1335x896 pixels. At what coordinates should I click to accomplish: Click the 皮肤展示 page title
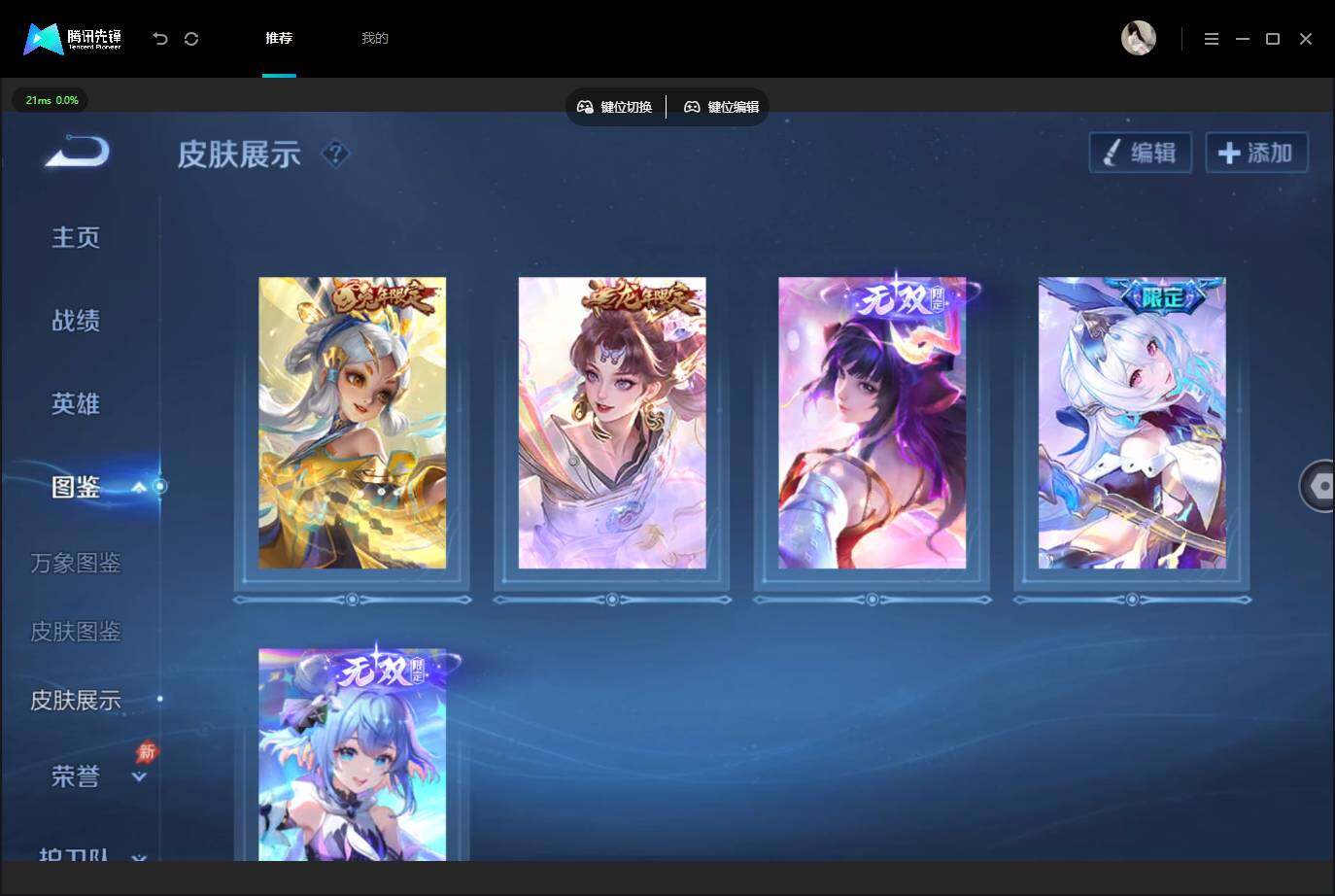tap(239, 154)
